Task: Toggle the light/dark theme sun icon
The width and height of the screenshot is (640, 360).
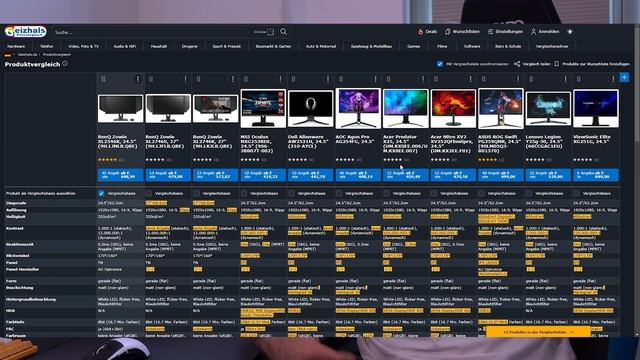Action: click(570, 31)
